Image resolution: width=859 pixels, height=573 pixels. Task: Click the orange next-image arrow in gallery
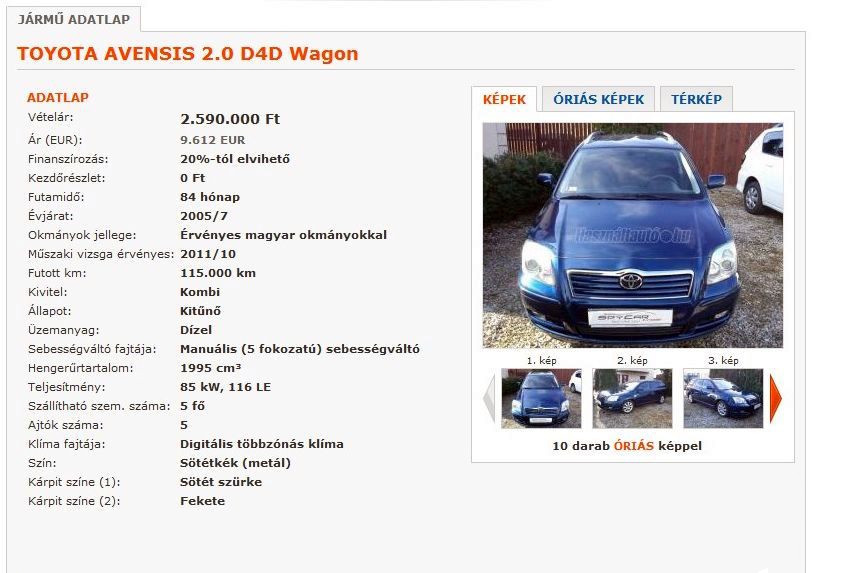[x=776, y=398]
